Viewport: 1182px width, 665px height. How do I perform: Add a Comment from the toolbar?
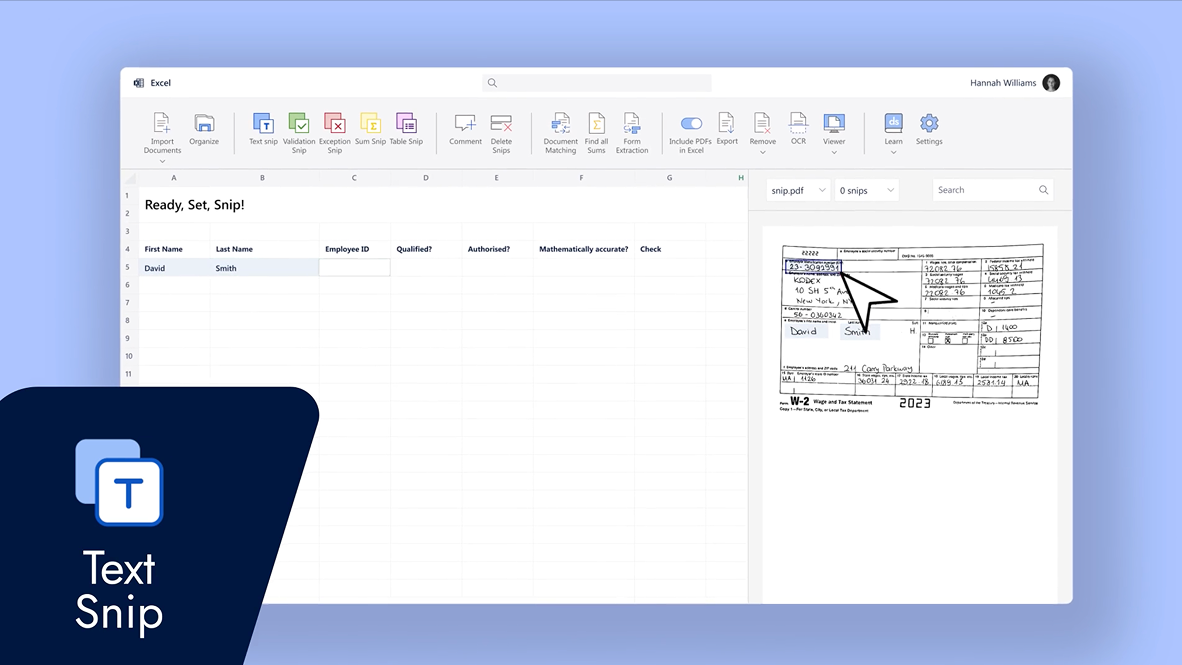point(465,124)
